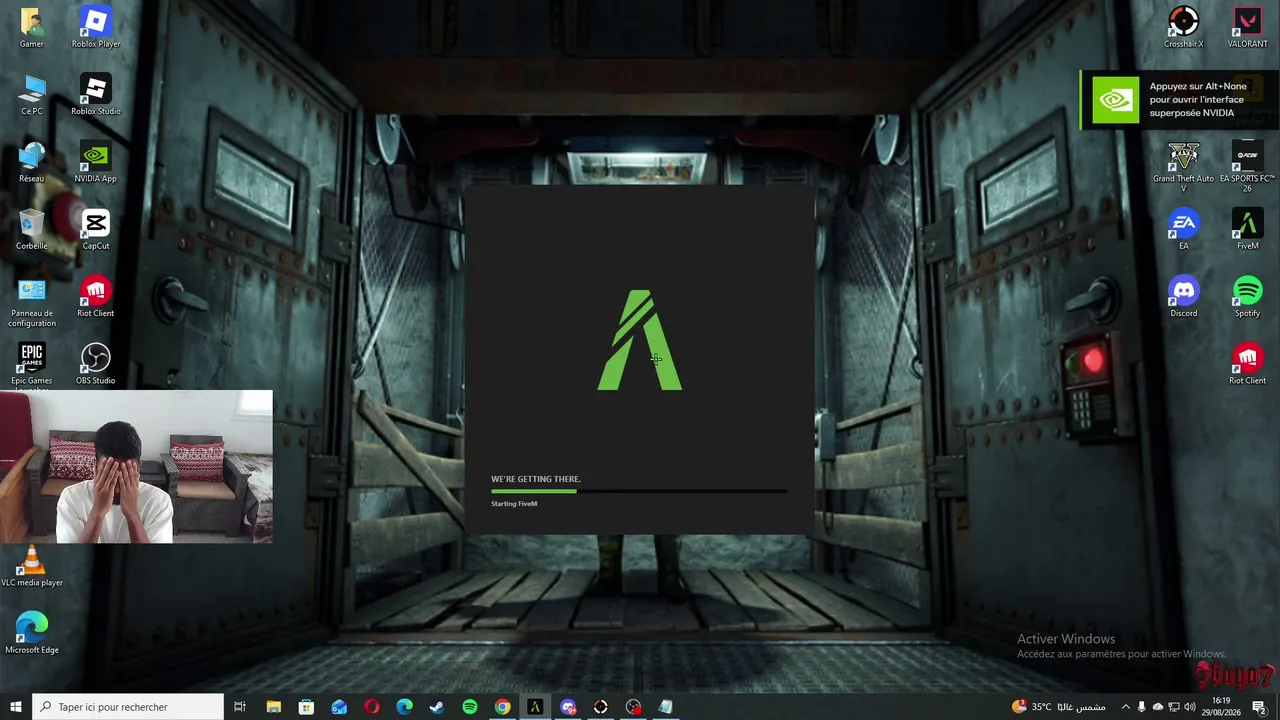The image size is (1280, 720).
Task: Show hidden system tray icons
Action: pos(1125,707)
